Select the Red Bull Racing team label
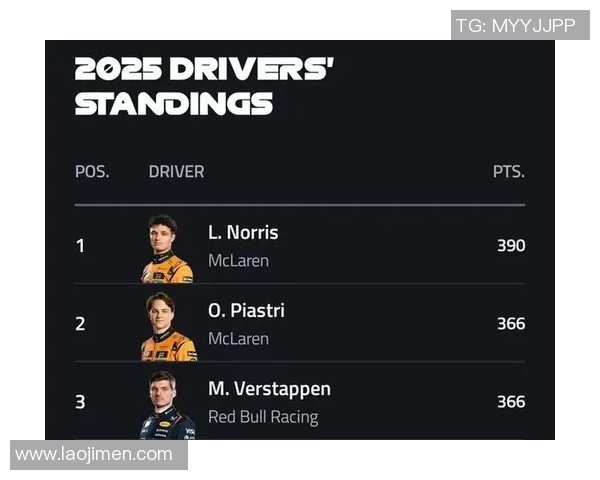The height and width of the screenshot is (480, 600). point(263,417)
